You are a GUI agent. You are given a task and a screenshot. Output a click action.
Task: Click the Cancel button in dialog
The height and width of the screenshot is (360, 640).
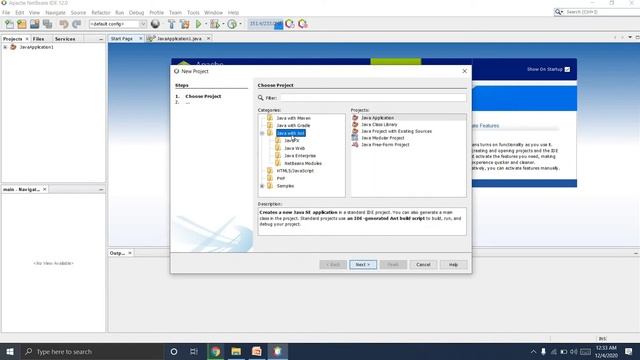(423, 264)
